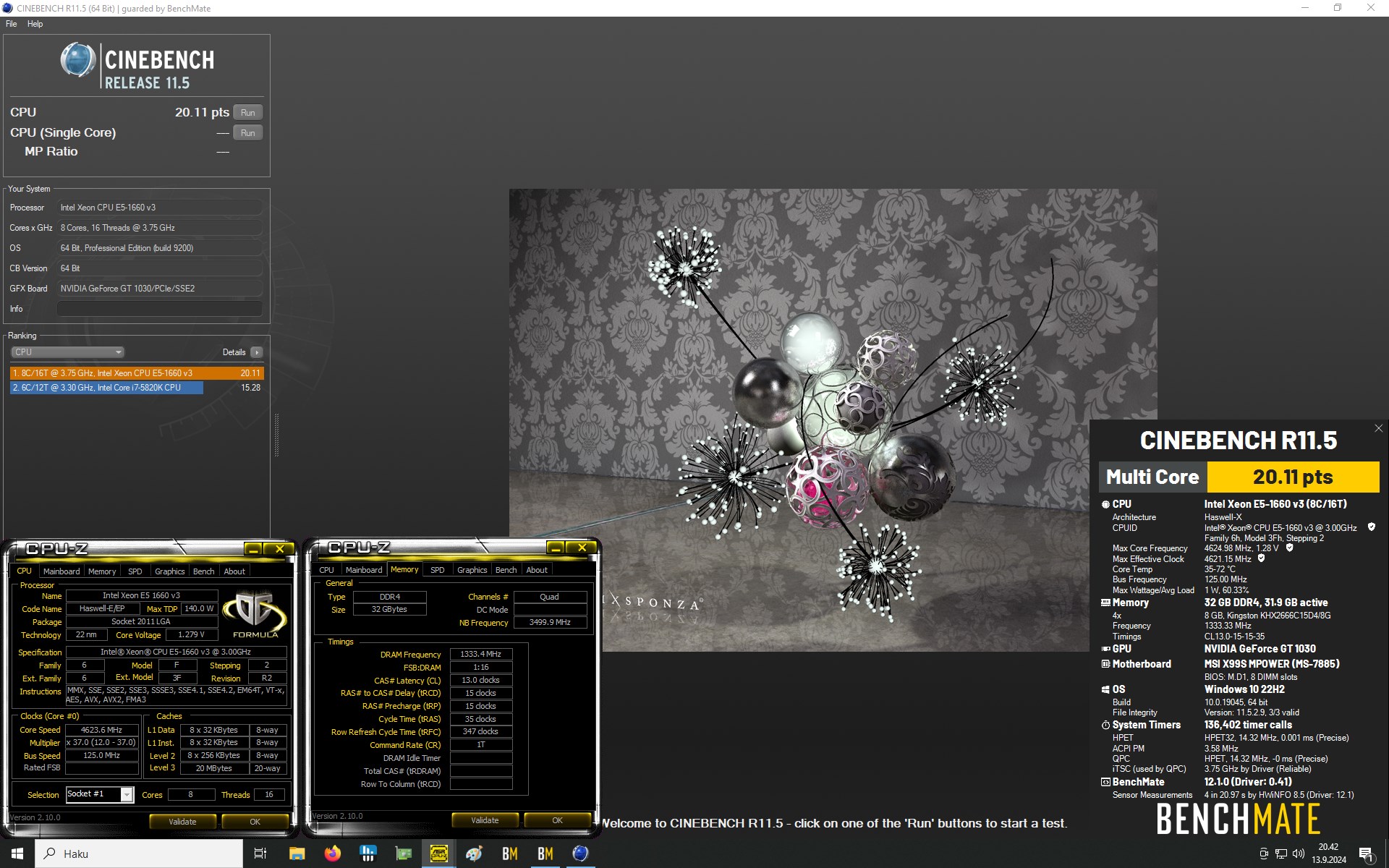
Task: Click the System Timers stopwatch icon
Action: tap(1105, 725)
